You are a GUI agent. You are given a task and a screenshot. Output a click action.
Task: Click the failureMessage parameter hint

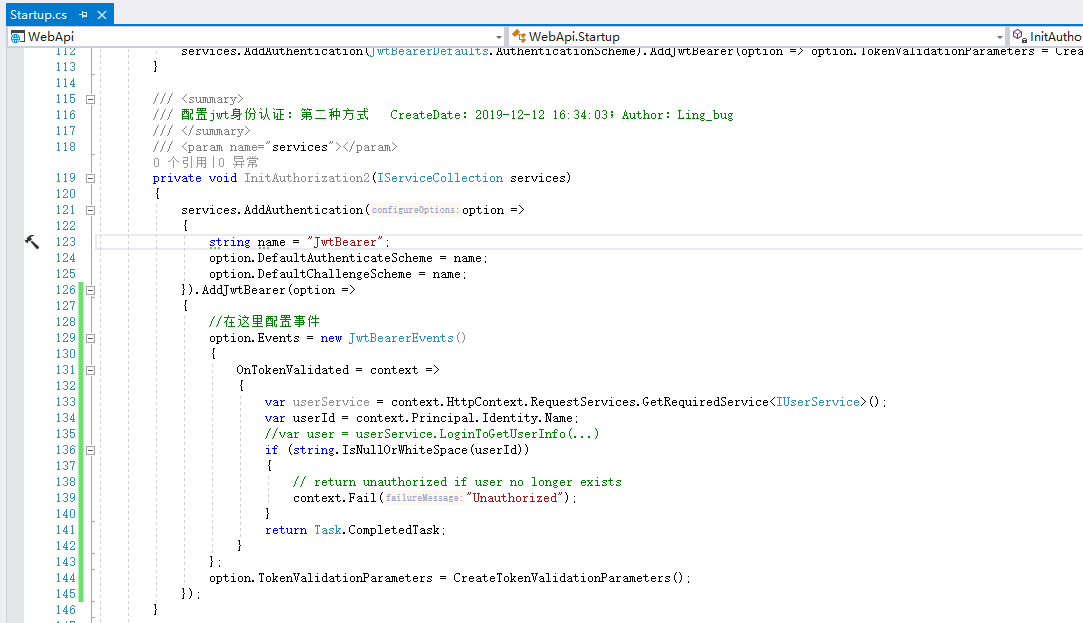pos(424,498)
